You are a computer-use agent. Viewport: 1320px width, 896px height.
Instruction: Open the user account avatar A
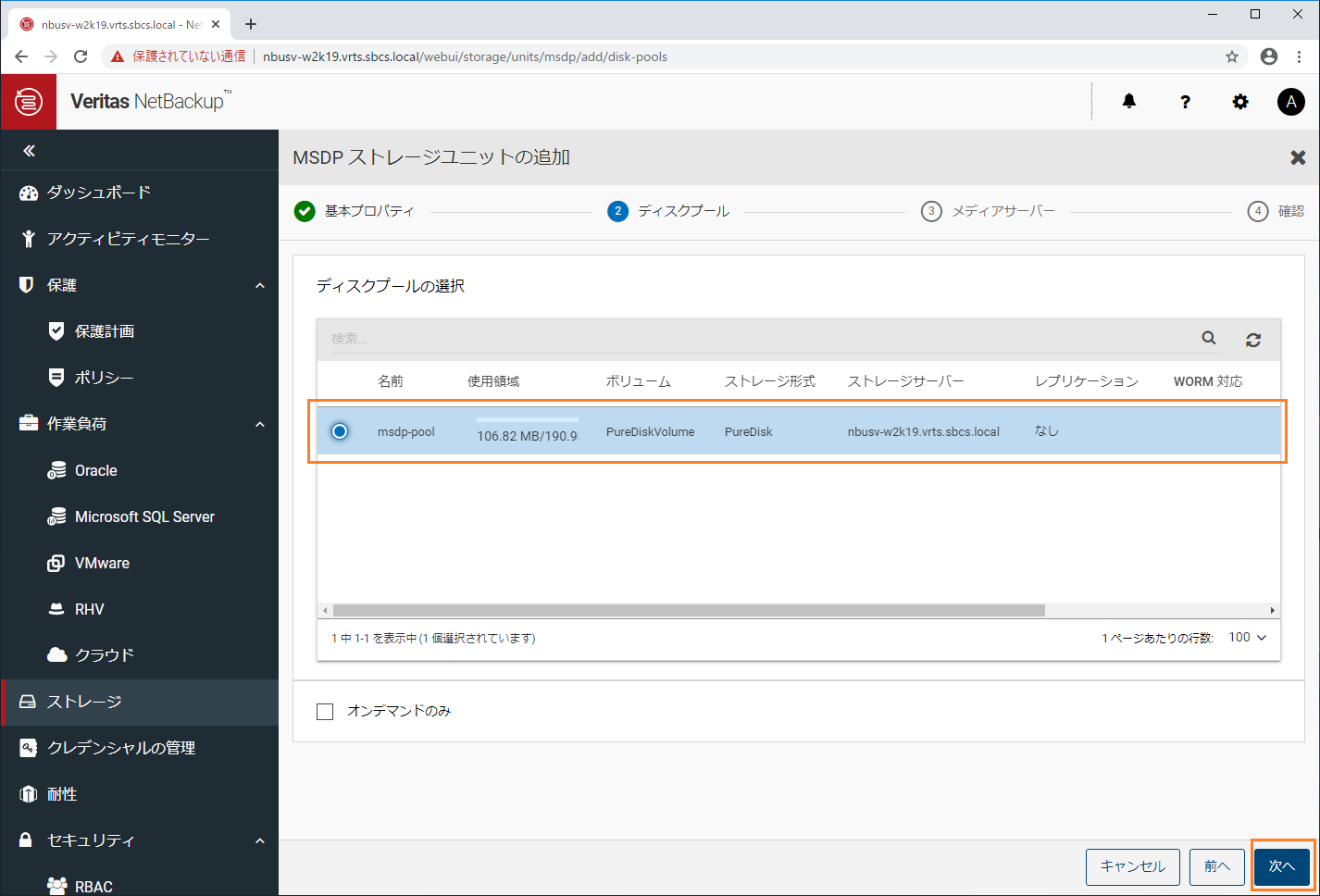click(x=1291, y=102)
